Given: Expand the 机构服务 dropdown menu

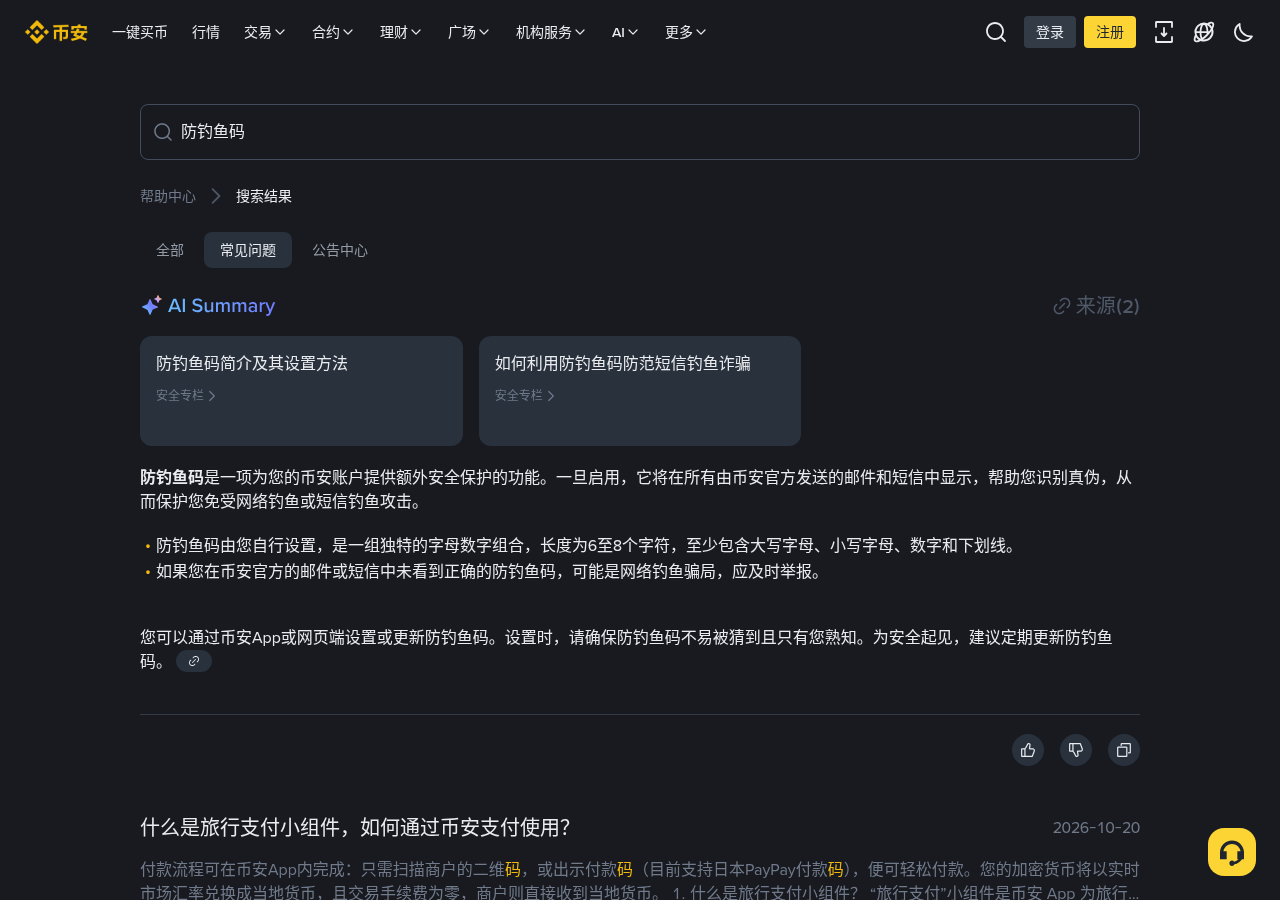Looking at the screenshot, I should [551, 32].
